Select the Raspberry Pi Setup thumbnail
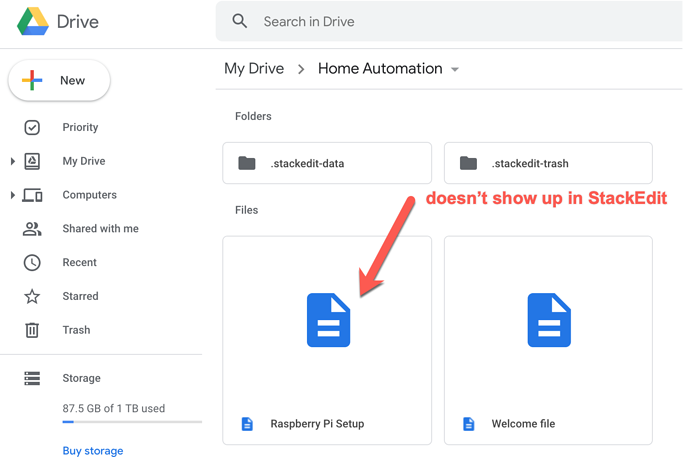The height and width of the screenshot is (457, 690). pyautogui.click(x=328, y=320)
